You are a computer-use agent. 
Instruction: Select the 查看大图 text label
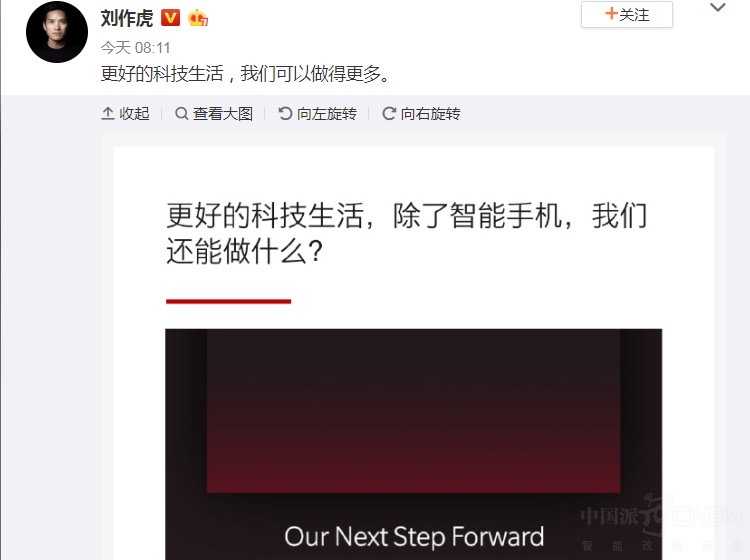click(x=223, y=114)
